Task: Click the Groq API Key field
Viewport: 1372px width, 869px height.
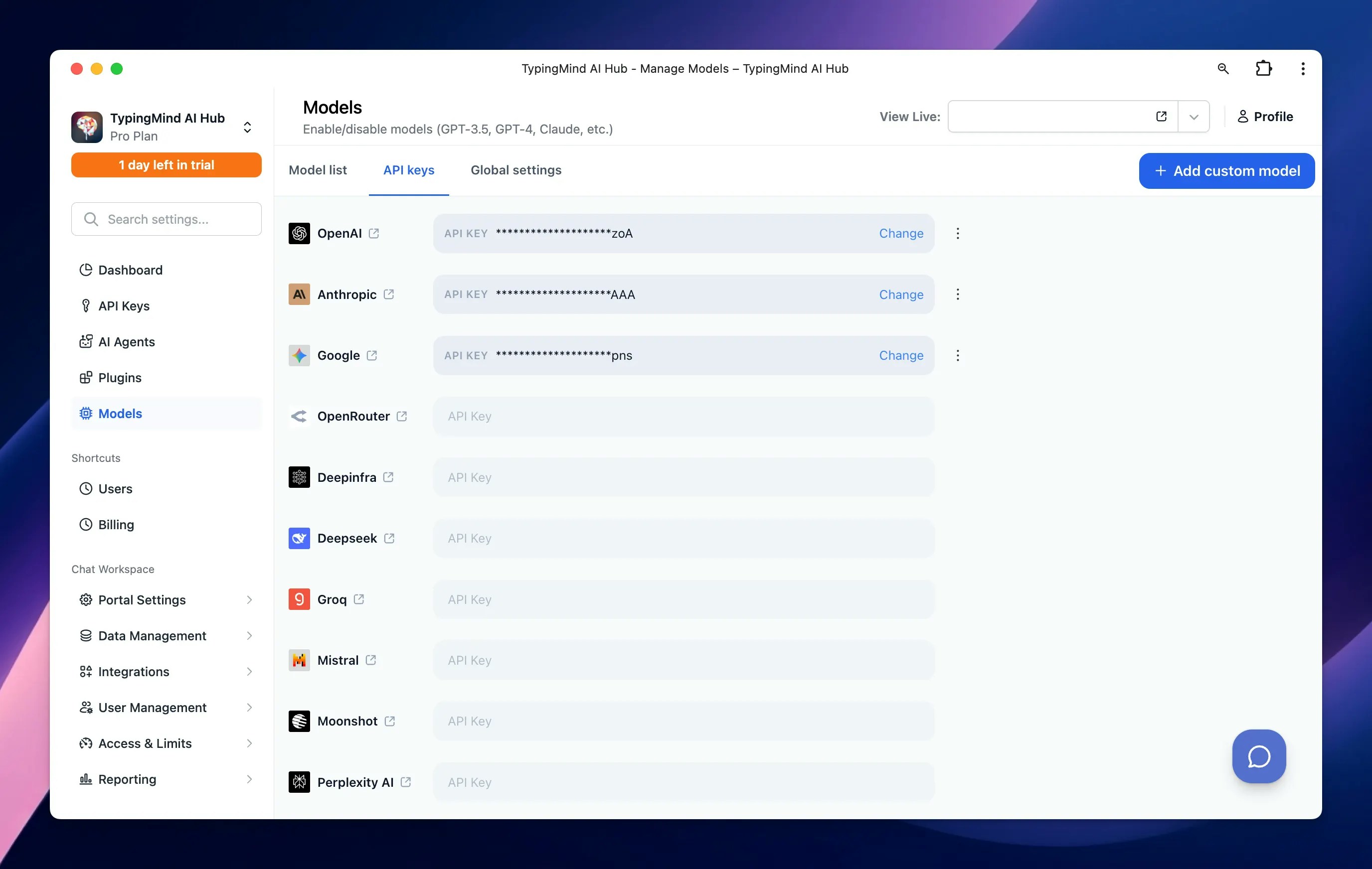Action: (684, 599)
